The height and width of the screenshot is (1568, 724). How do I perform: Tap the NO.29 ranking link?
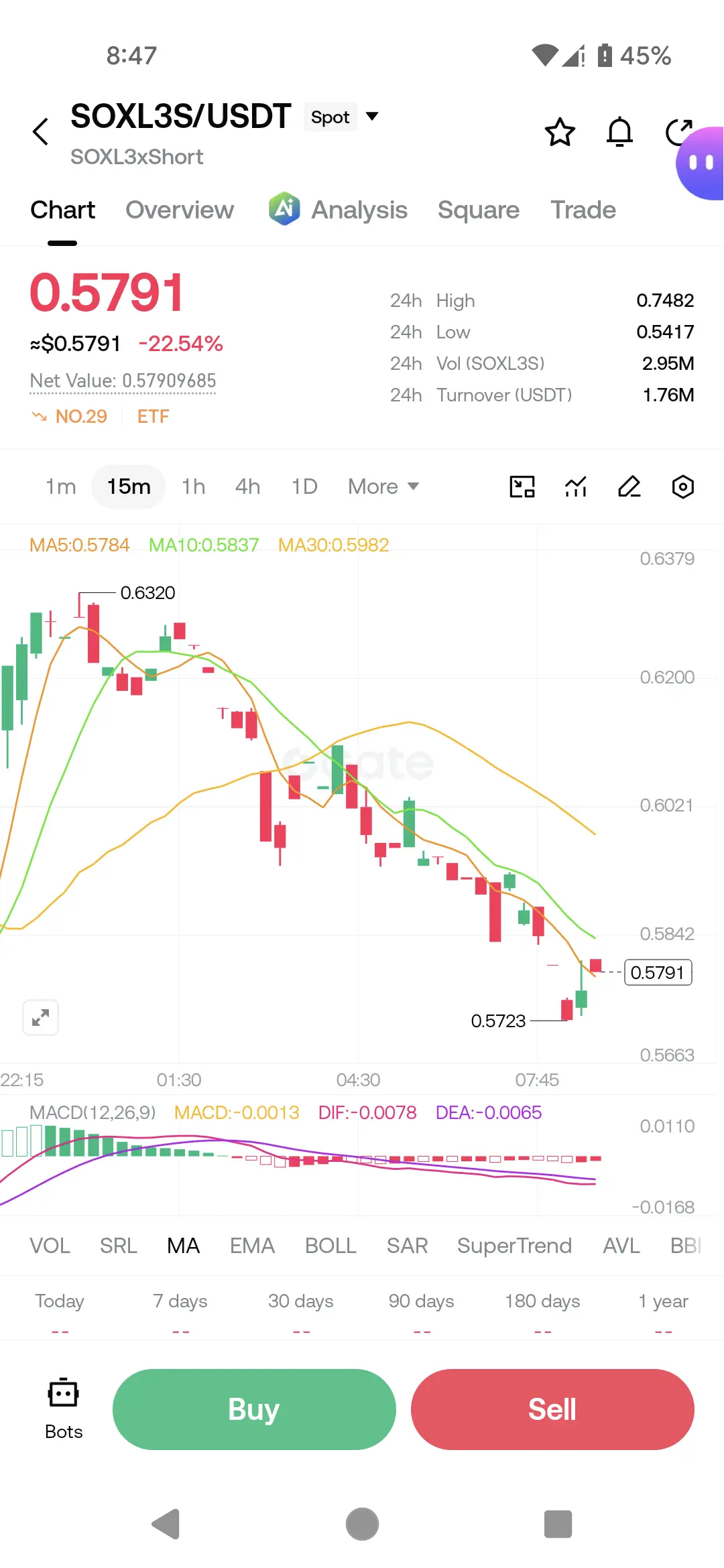tap(69, 417)
